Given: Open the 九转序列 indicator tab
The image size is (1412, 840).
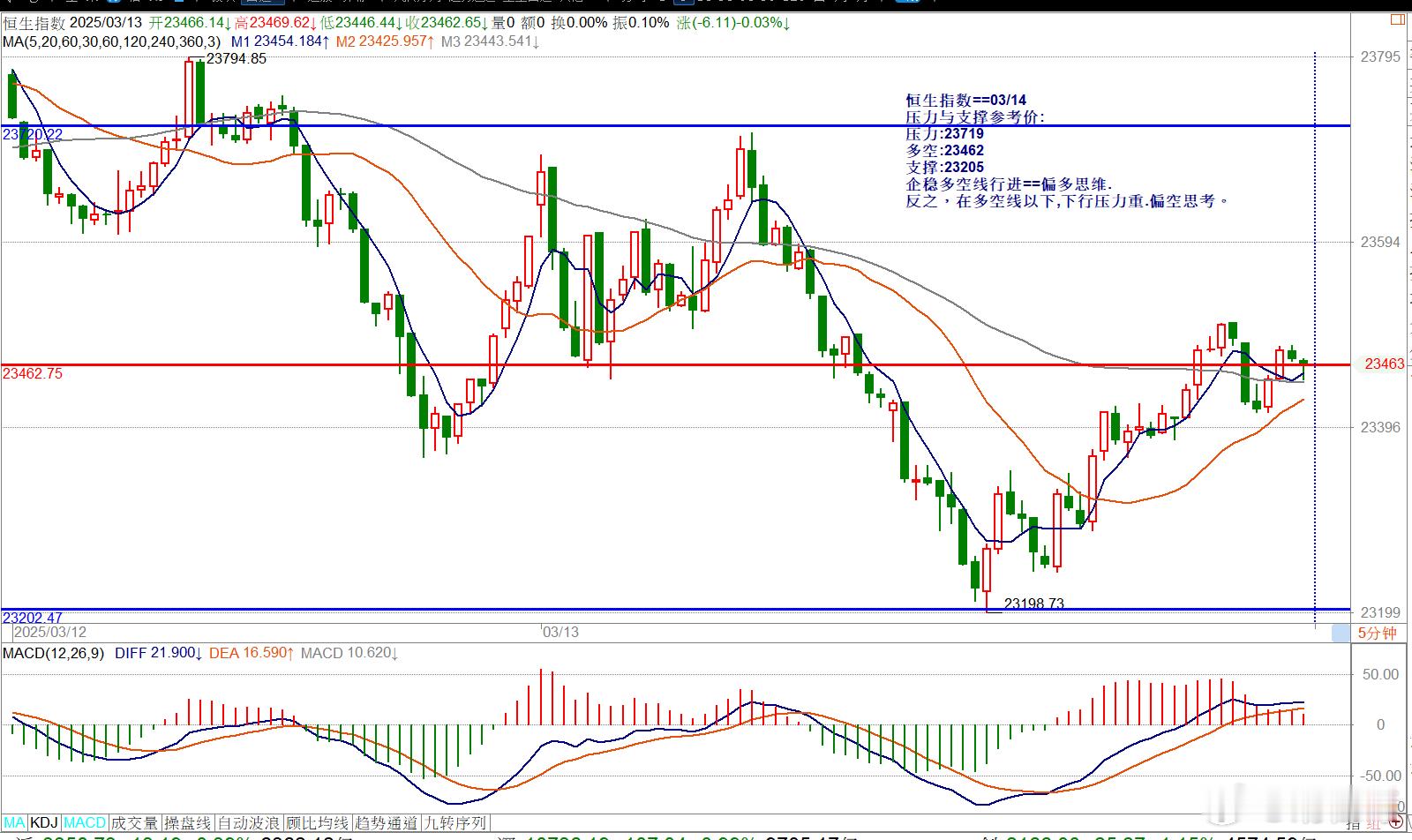Looking at the screenshot, I should point(454,822).
